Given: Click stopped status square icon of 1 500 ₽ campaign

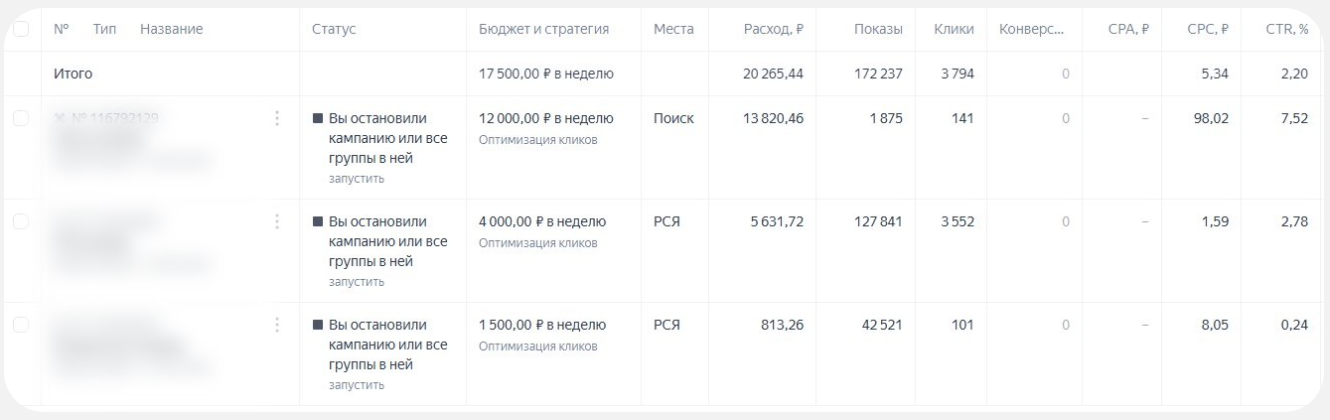Looking at the screenshot, I should (x=318, y=325).
